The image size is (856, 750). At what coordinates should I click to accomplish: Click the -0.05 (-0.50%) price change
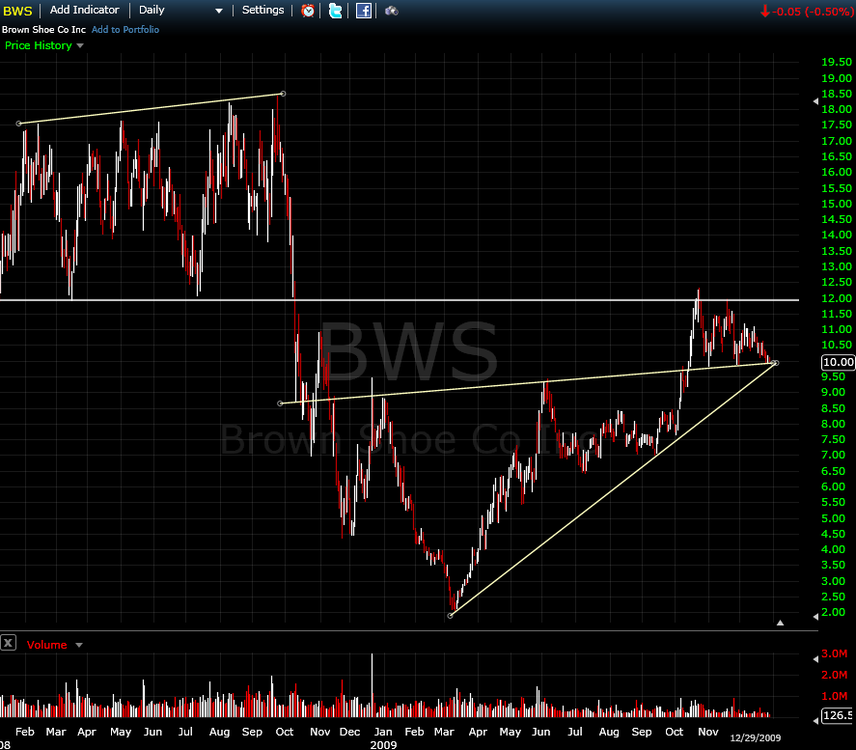(x=806, y=11)
